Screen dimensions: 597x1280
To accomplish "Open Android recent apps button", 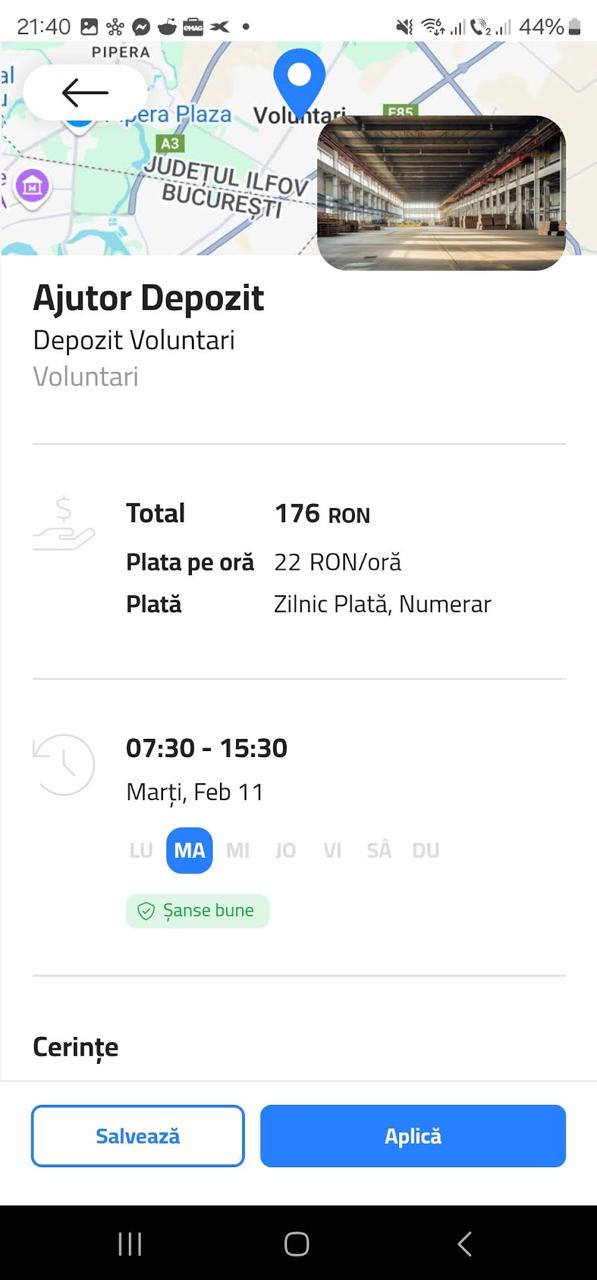I will coord(130,1243).
